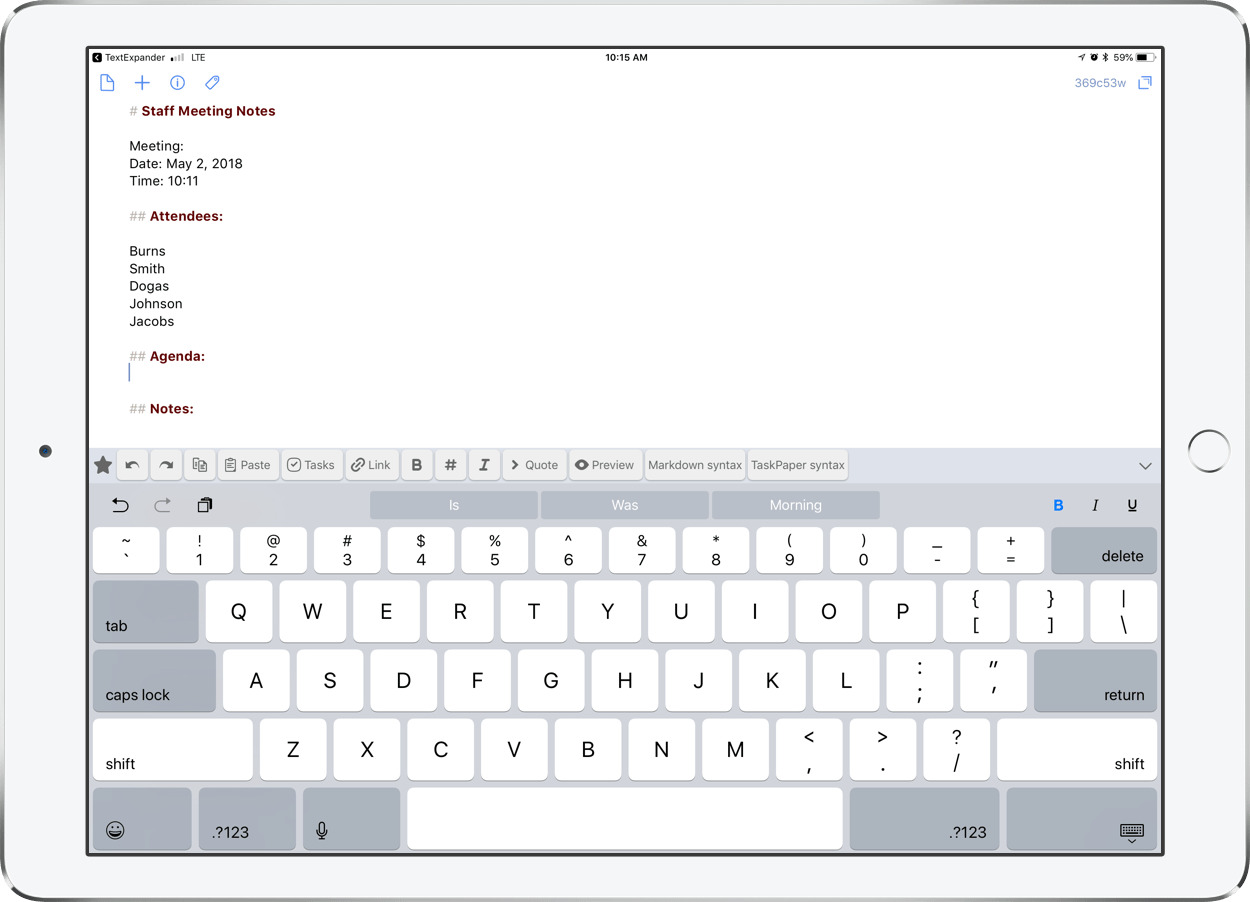This screenshot has width=1250, height=902.
Task: Tap the tag icon in top bar
Action: coord(212,83)
